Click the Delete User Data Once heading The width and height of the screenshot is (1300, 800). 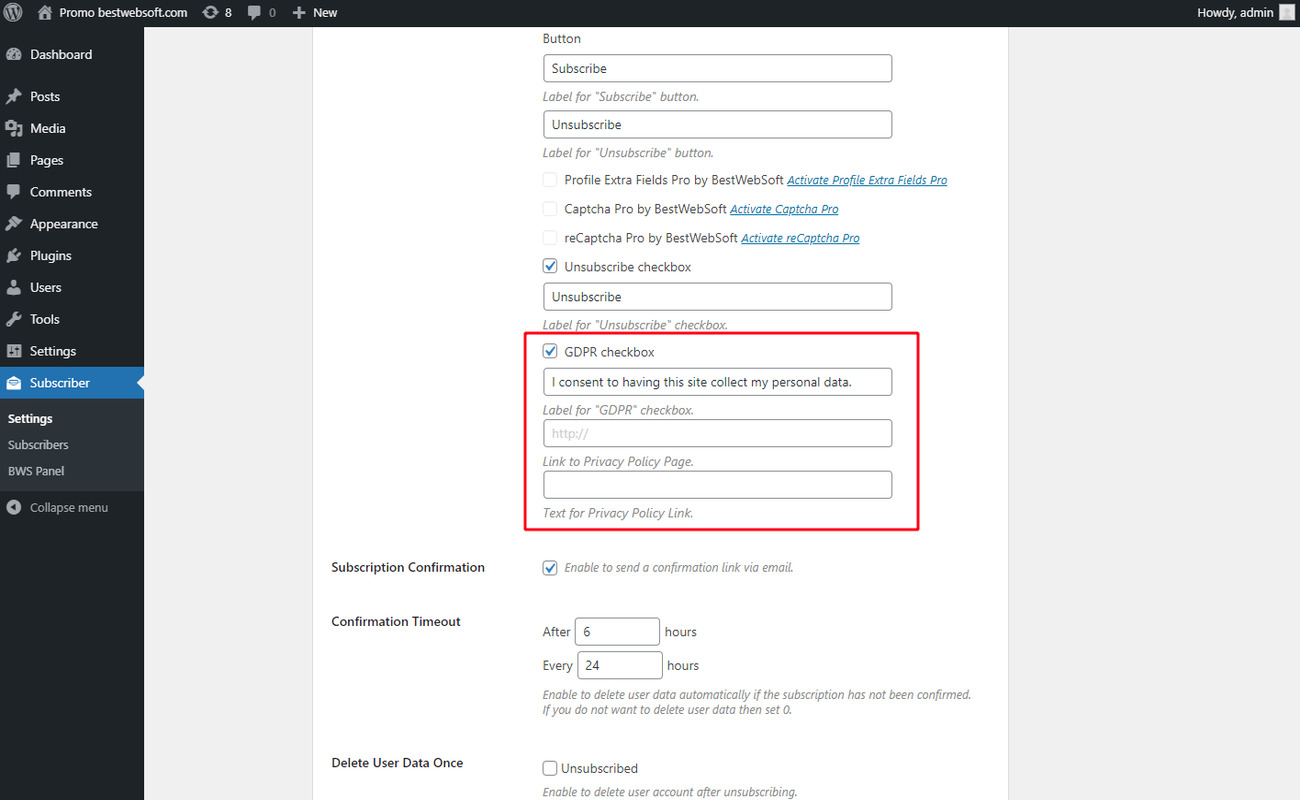click(x=397, y=762)
